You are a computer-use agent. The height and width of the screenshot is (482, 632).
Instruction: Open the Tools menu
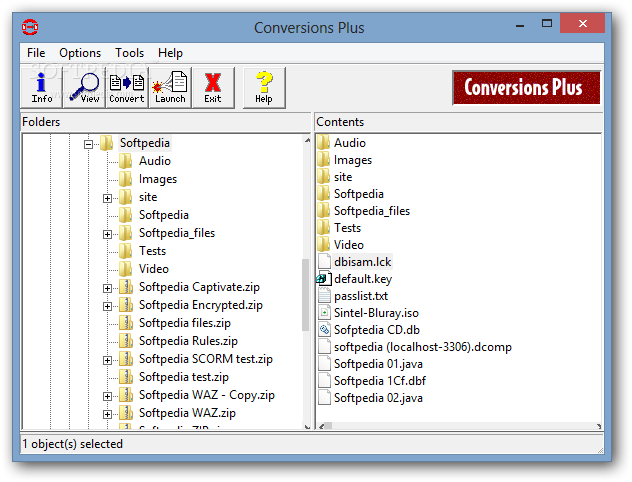(x=129, y=53)
